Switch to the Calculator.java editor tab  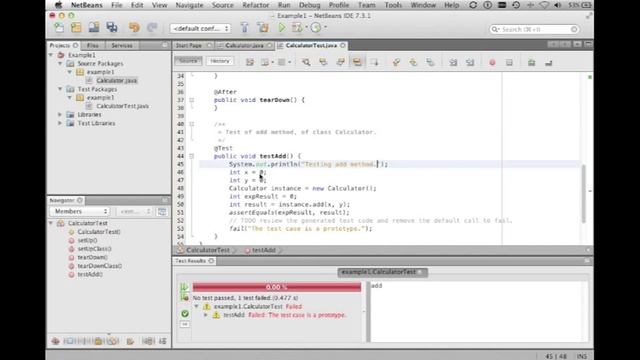click(x=244, y=45)
